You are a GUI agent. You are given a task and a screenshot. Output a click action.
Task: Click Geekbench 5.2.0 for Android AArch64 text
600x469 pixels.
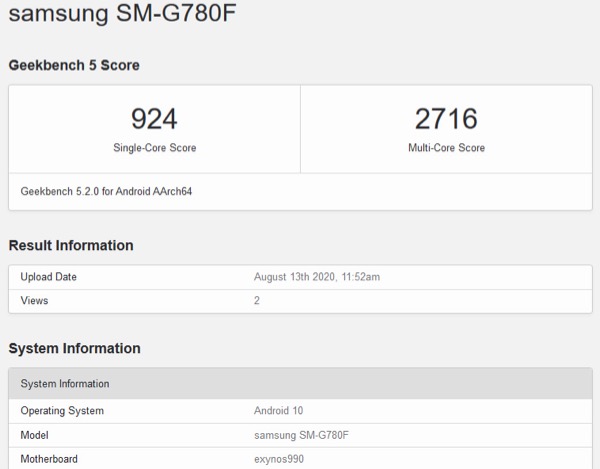point(106,191)
